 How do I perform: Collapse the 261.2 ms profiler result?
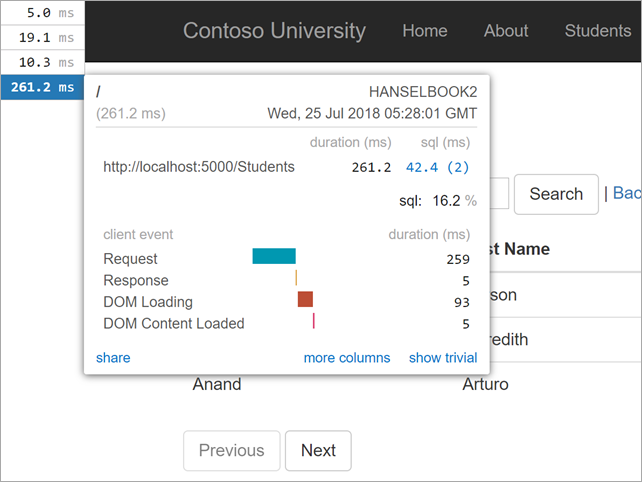(x=43, y=87)
